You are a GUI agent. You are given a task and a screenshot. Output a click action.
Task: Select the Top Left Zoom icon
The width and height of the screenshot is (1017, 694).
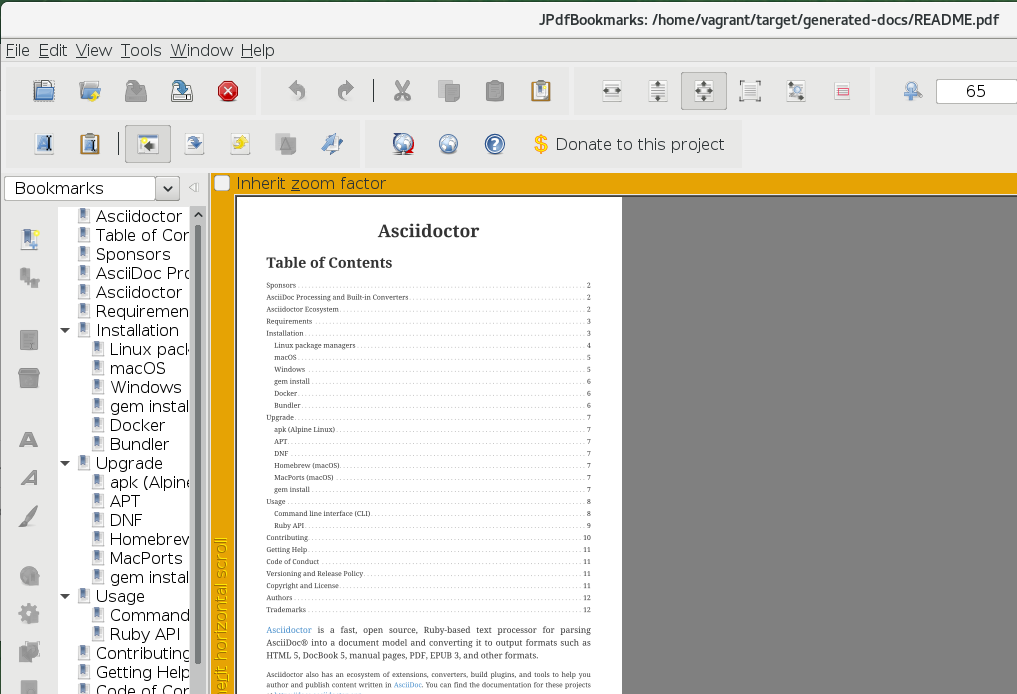[796, 91]
